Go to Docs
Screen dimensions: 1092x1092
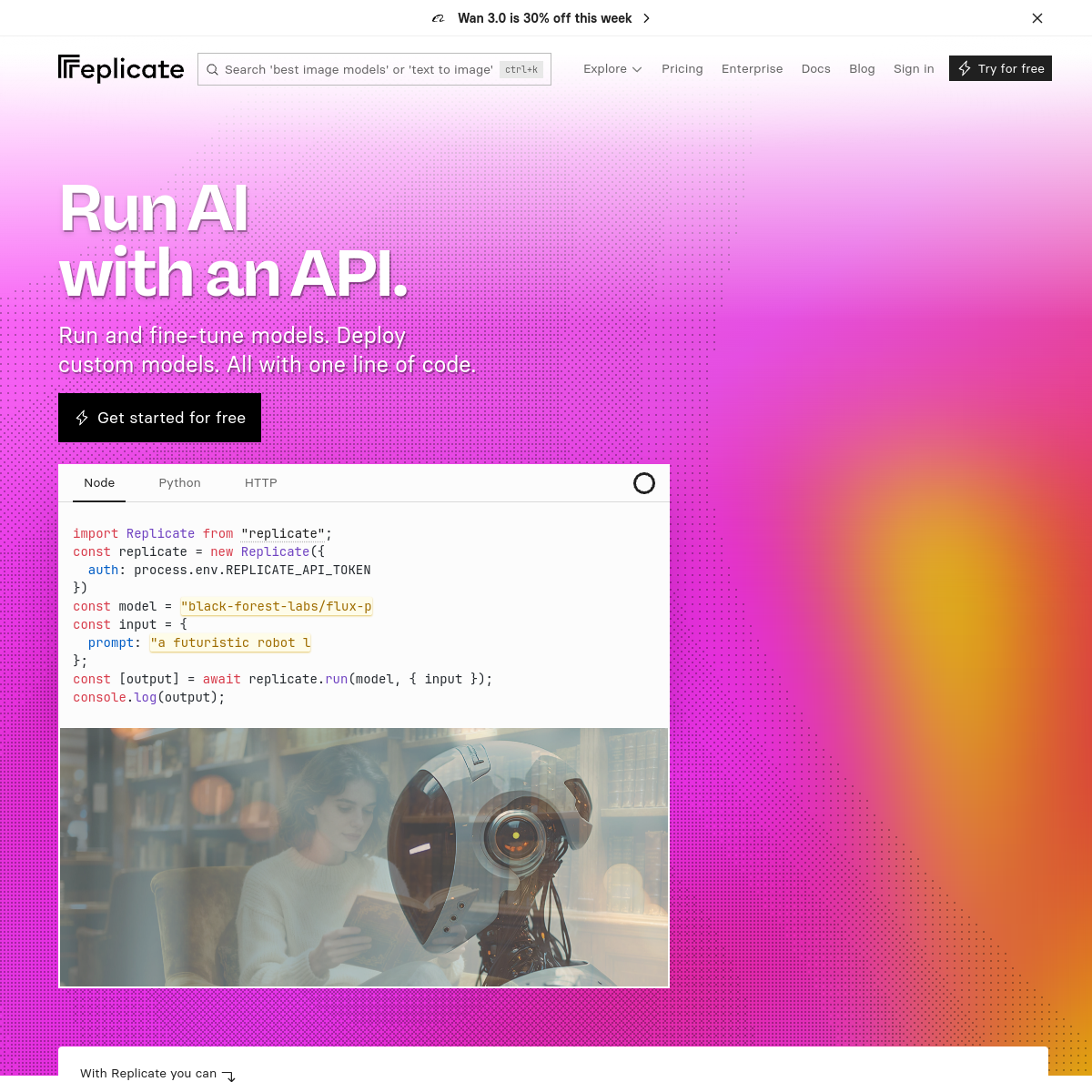click(x=816, y=69)
